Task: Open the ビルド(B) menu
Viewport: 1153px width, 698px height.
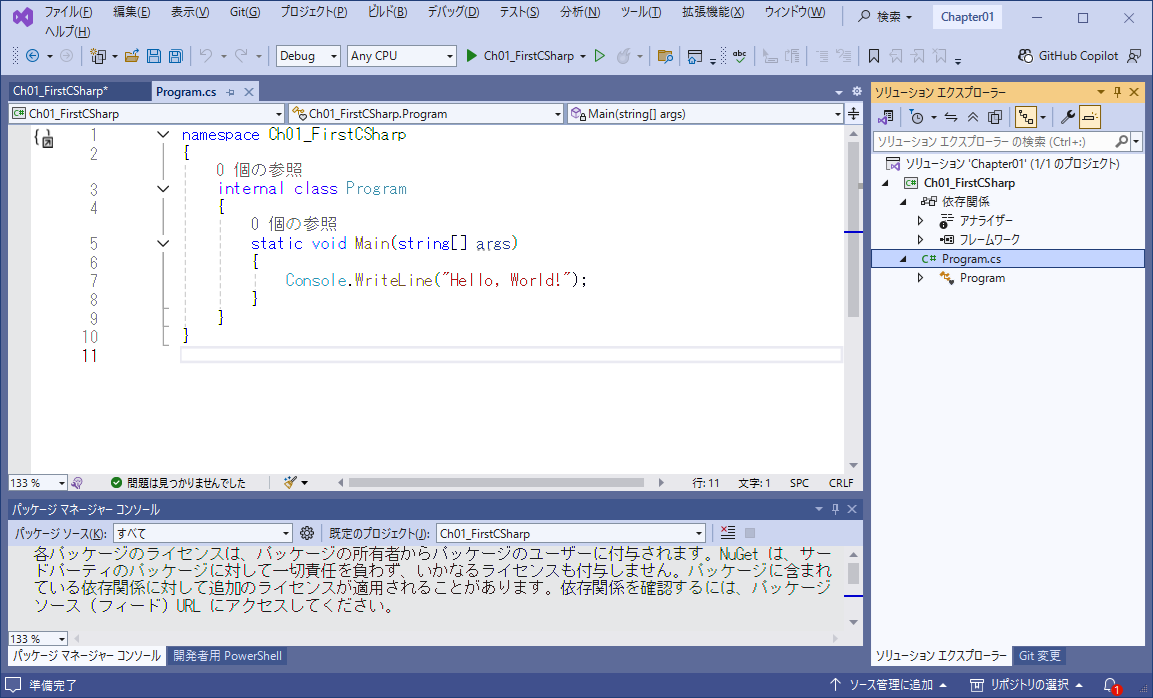Action: tap(388, 12)
